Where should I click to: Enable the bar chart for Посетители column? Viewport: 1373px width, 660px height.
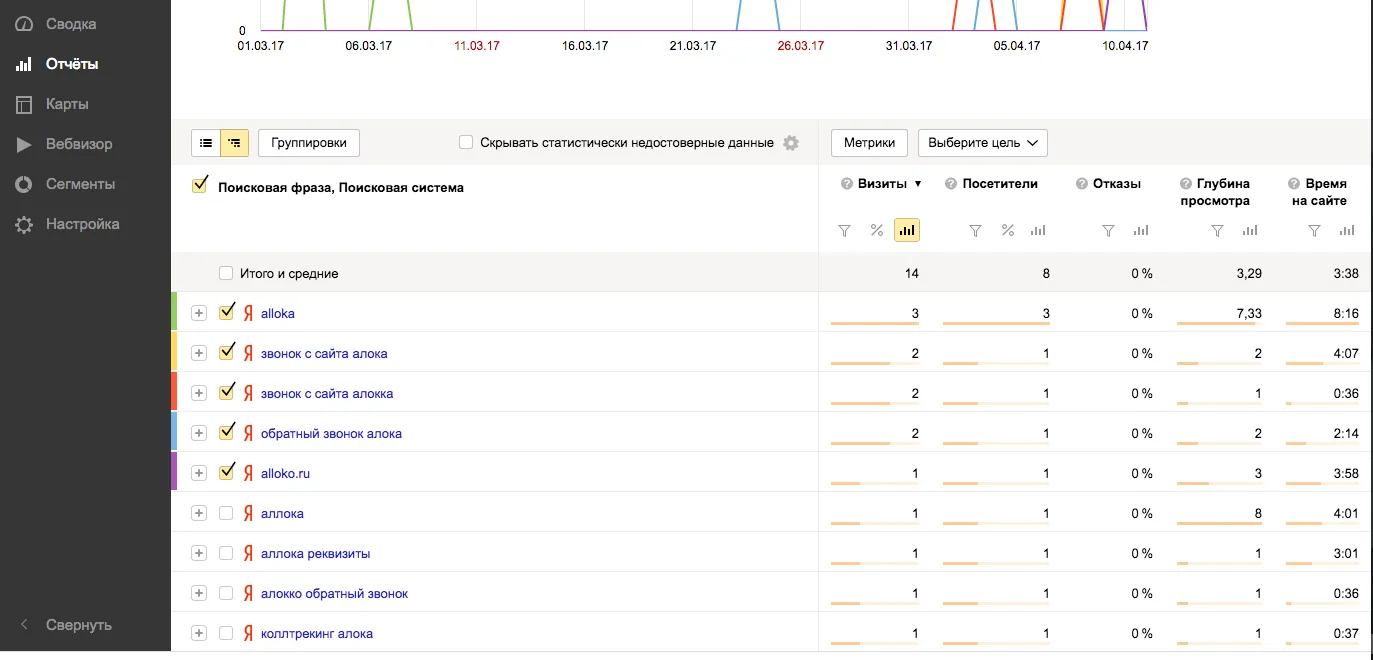(1038, 231)
